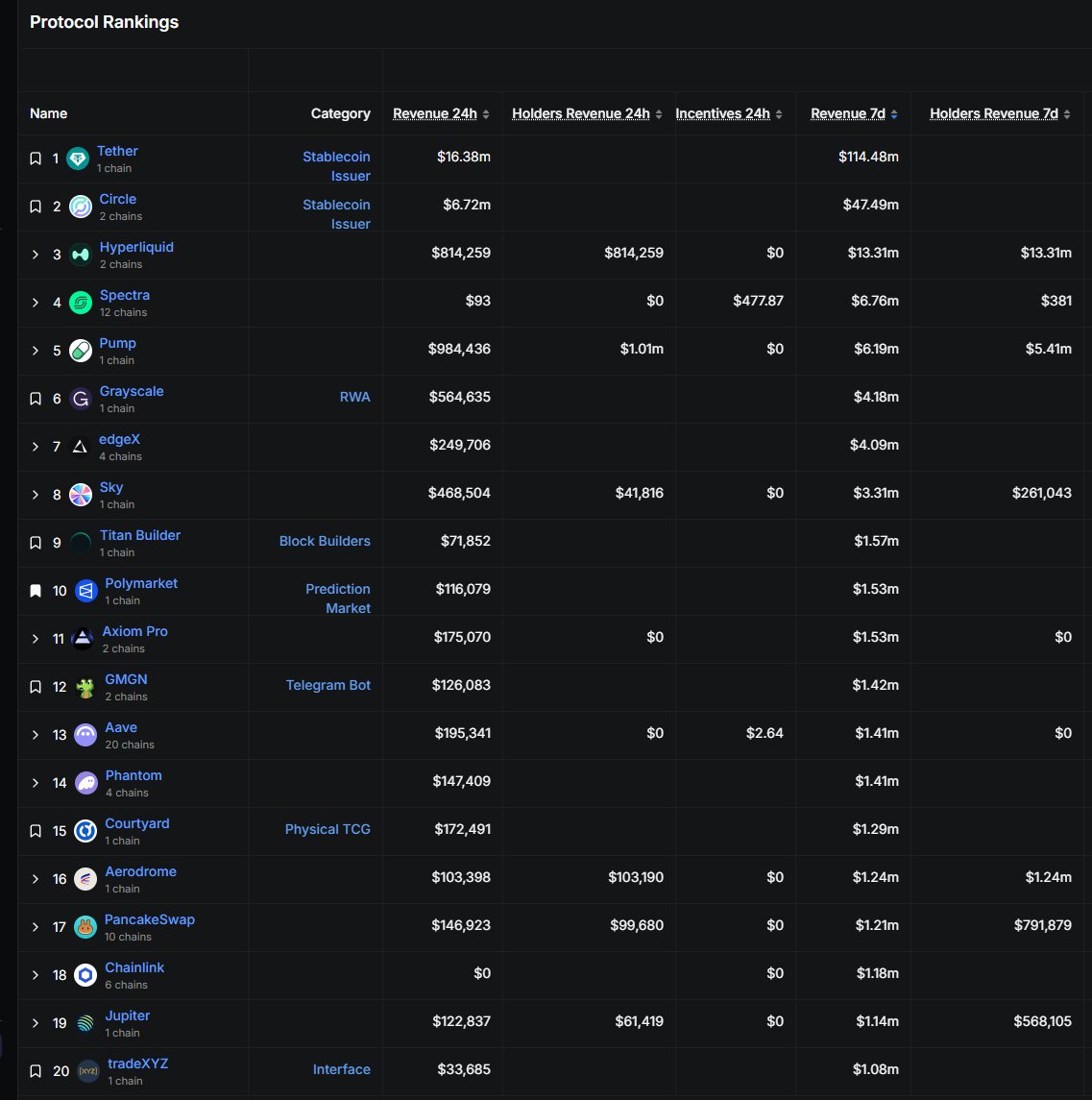
Task: Click the Tether logo icon
Action: (78, 159)
